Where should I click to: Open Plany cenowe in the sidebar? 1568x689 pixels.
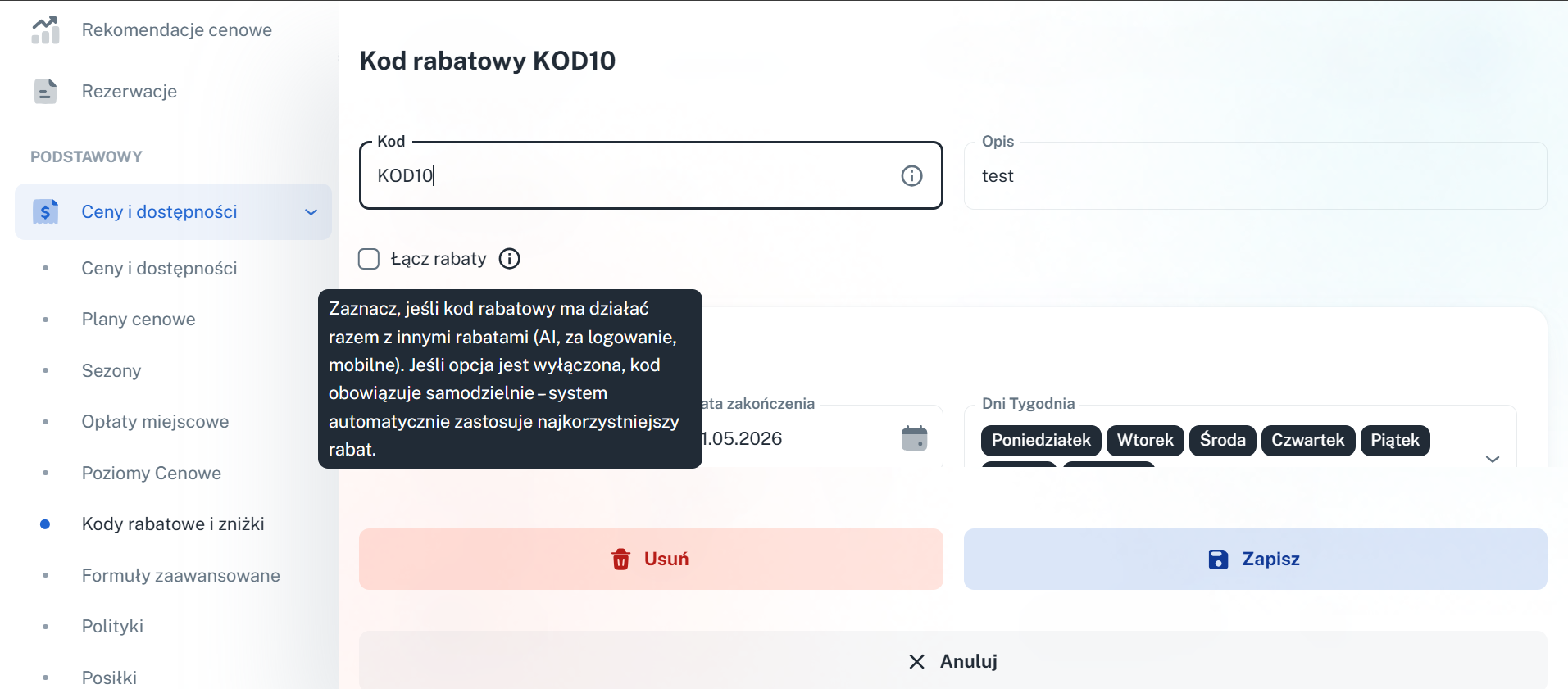point(139,320)
